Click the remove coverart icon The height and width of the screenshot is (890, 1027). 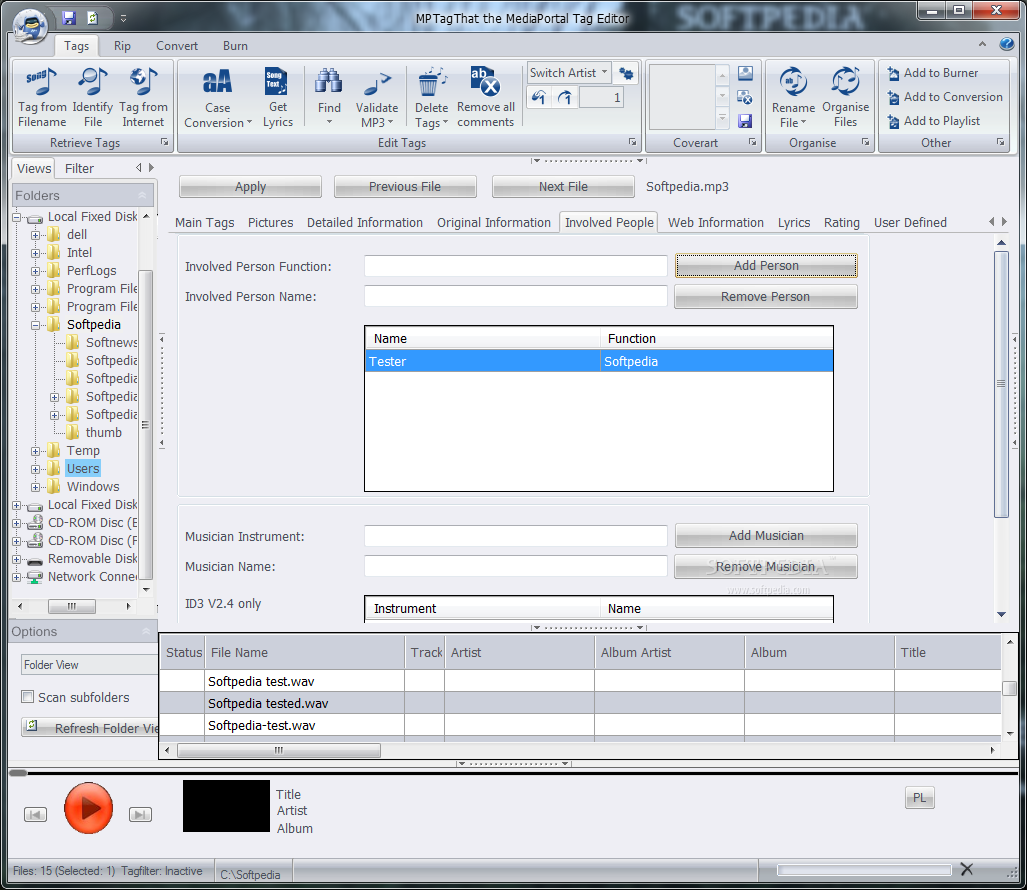(745, 97)
